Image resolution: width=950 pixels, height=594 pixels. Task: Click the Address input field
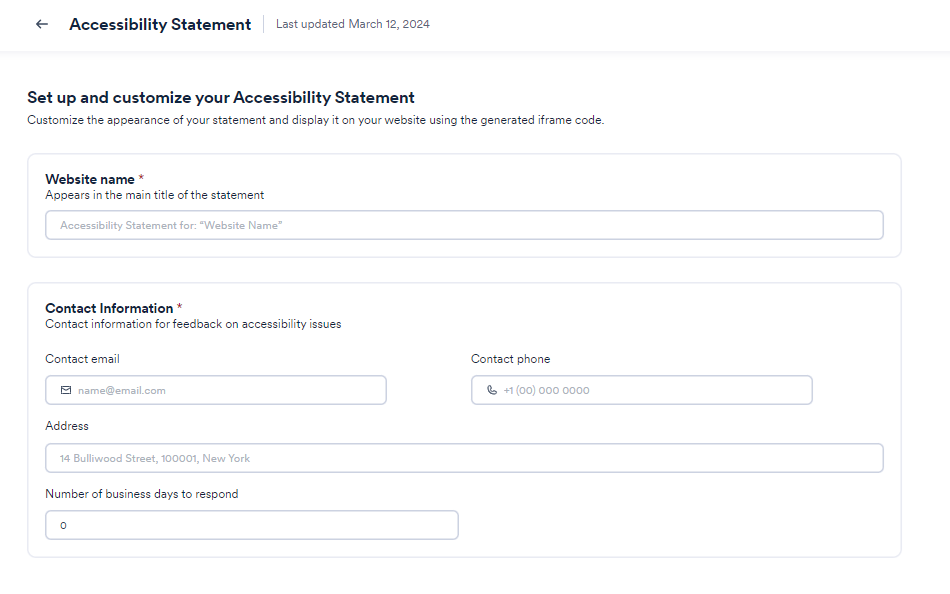point(463,458)
